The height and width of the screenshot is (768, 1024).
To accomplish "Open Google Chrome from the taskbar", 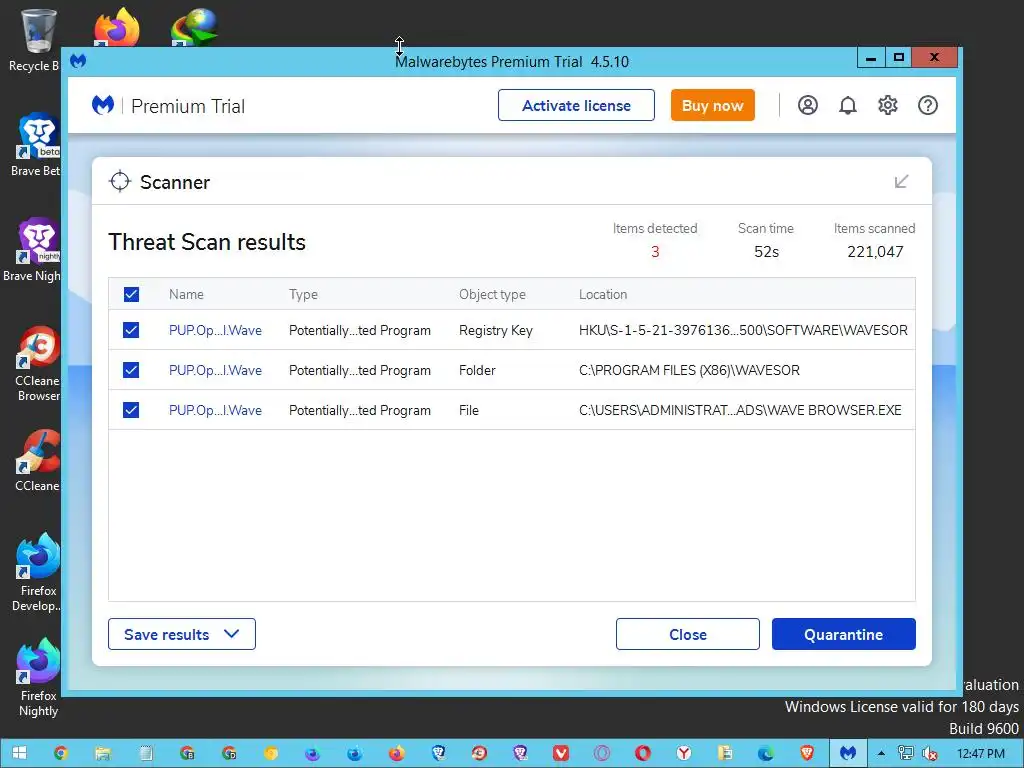I will (x=61, y=753).
